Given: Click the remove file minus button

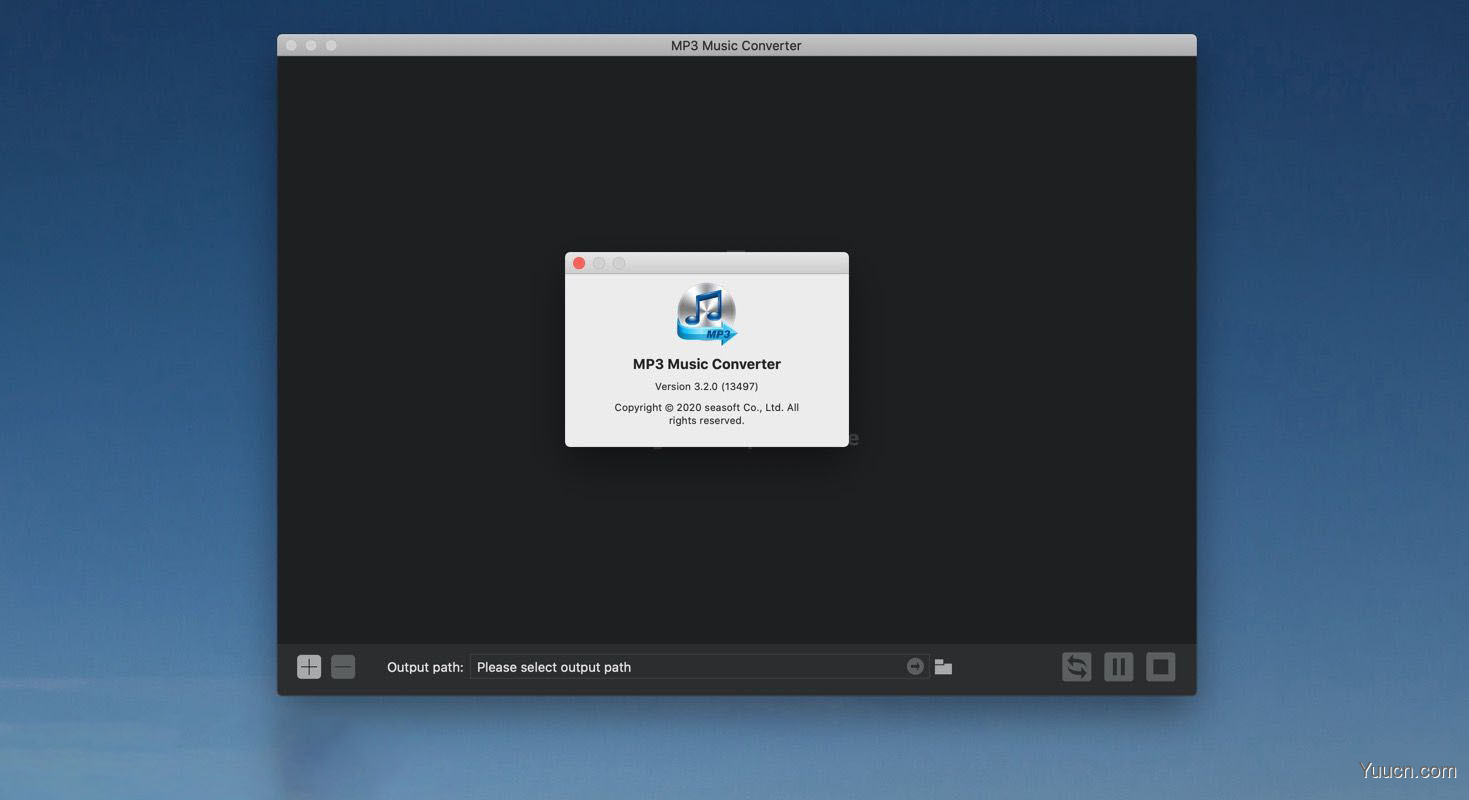Looking at the screenshot, I should 343,667.
